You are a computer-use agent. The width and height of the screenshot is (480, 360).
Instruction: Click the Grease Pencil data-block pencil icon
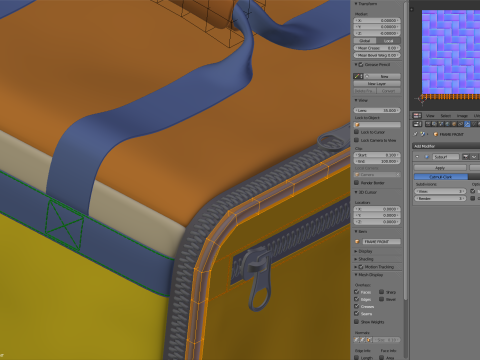pos(357,76)
